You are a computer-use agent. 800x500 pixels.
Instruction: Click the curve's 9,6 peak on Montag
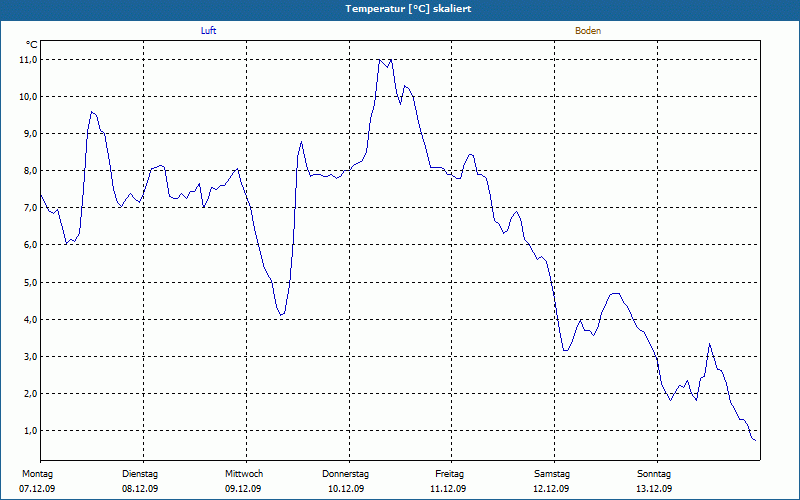(x=92, y=112)
